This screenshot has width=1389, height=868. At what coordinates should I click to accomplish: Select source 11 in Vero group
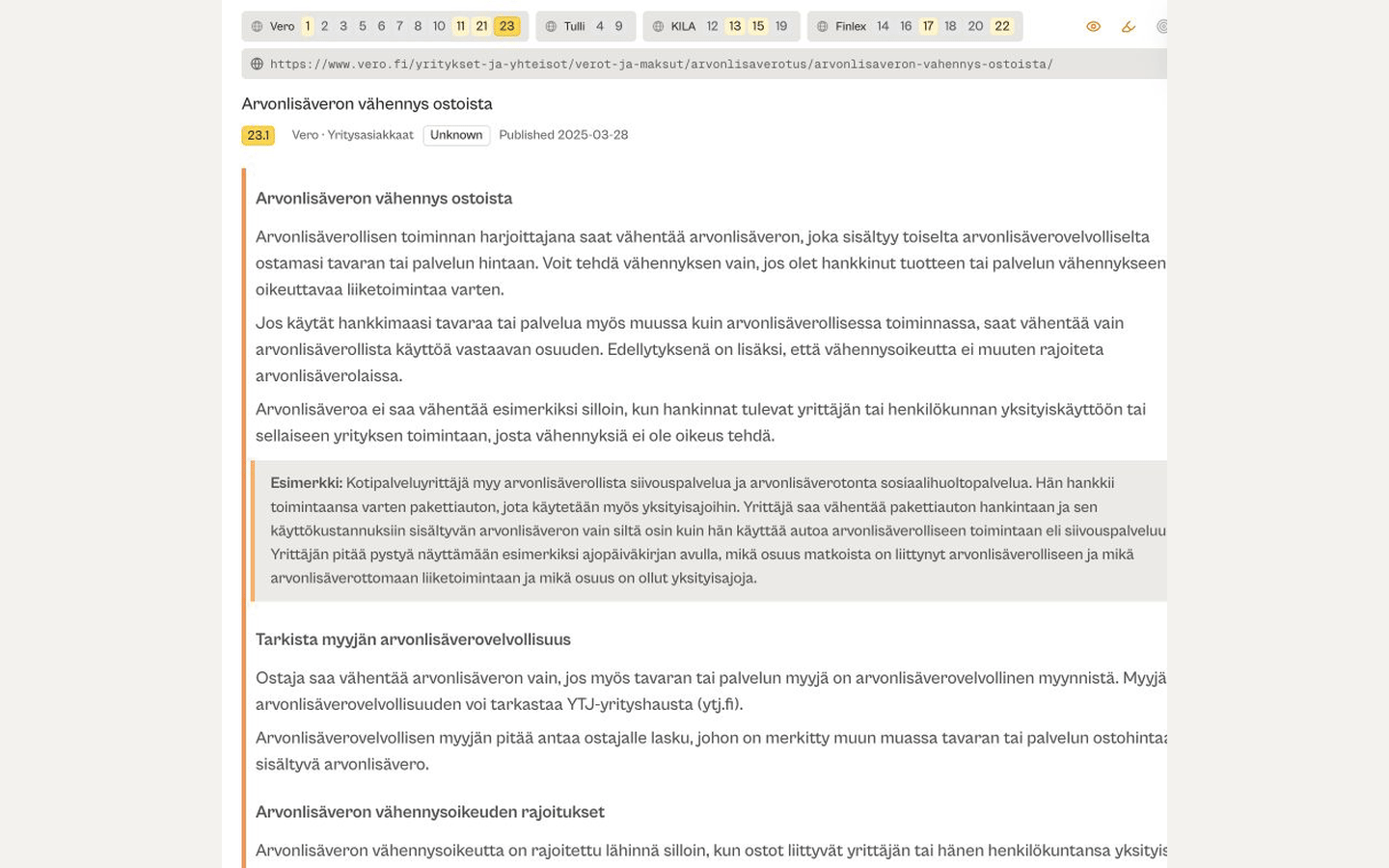point(460,26)
